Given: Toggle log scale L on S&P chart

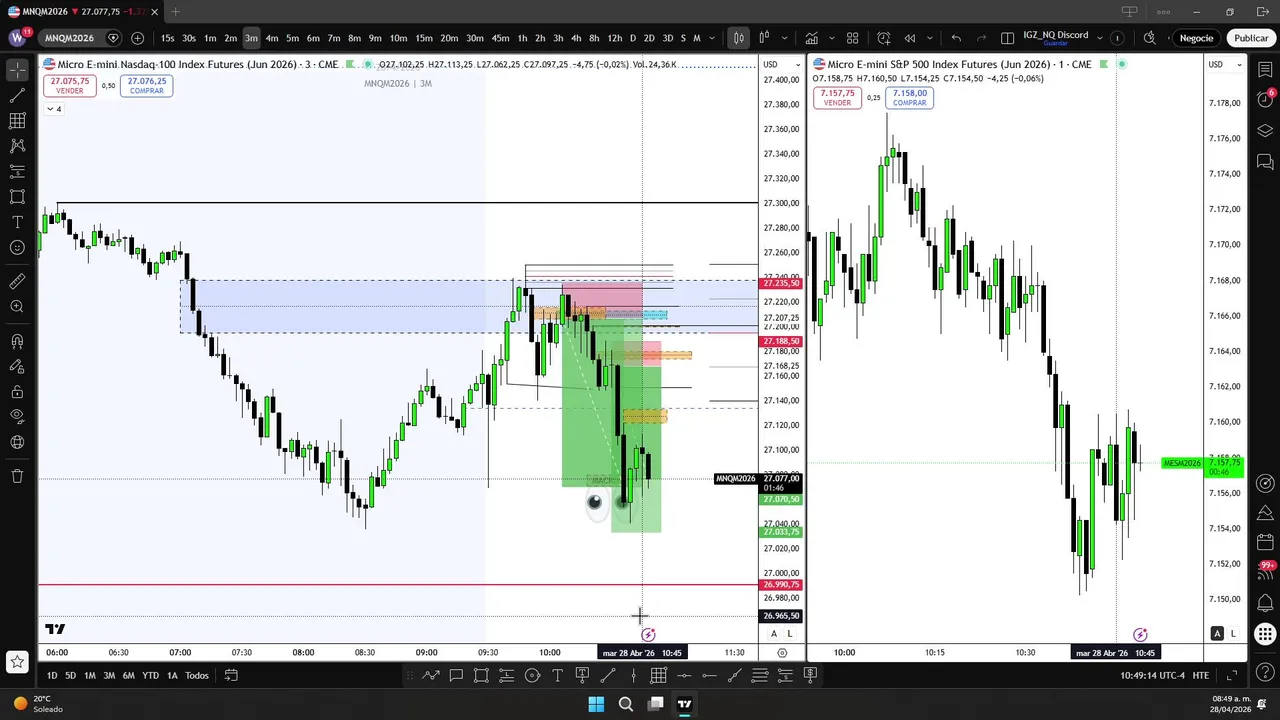Looking at the screenshot, I should [1233, 634].
